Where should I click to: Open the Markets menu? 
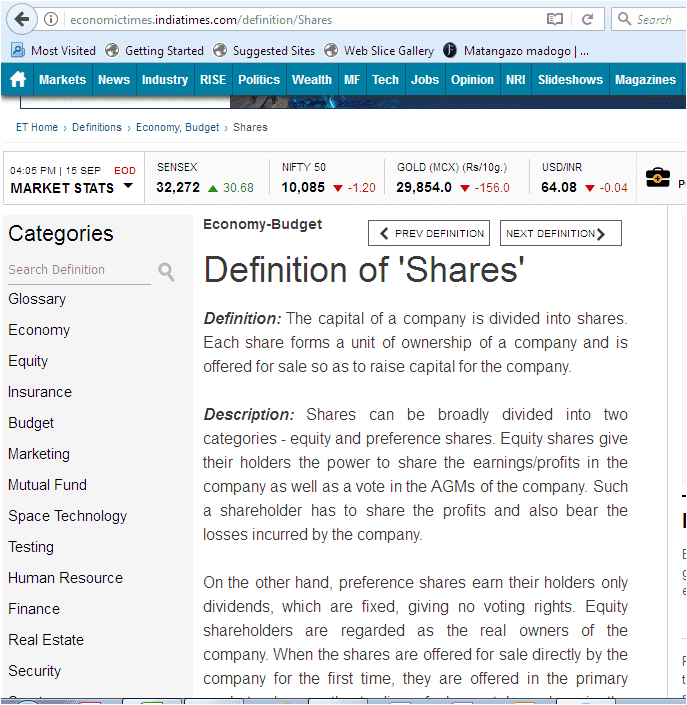click(x=62, y=80)
